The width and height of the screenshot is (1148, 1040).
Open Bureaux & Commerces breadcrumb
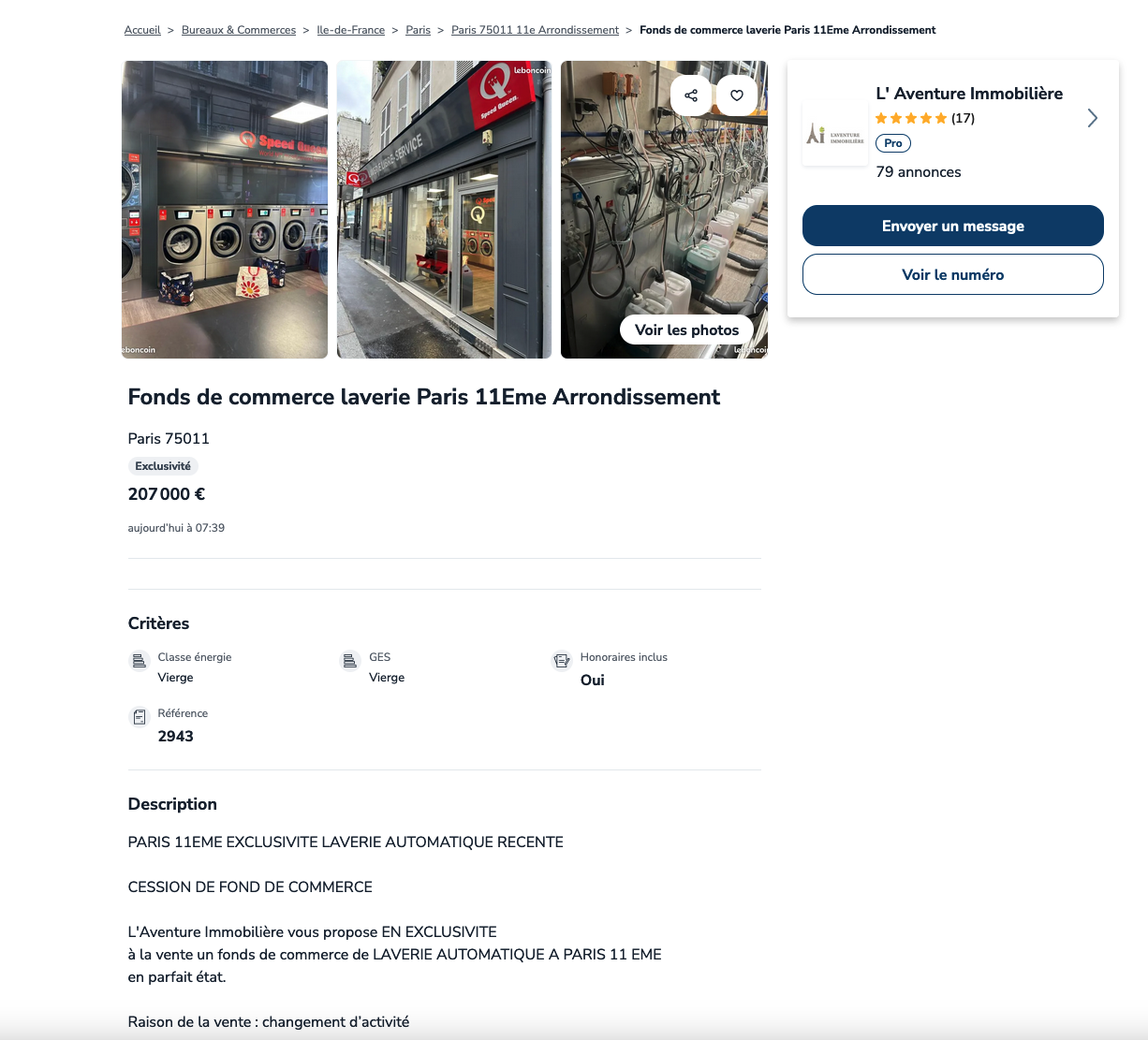pos(239,30)
